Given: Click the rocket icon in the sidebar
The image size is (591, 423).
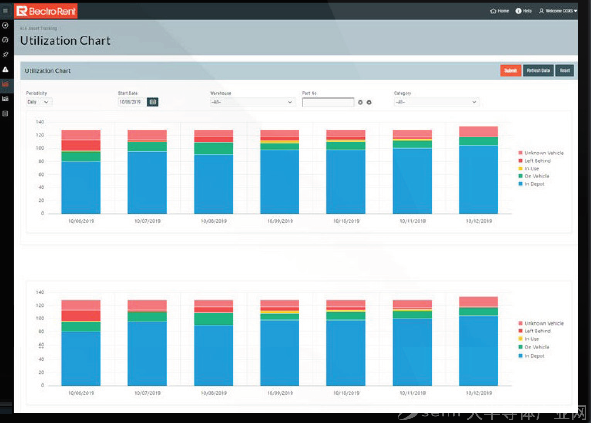Looking at the screenshot, I should point(5,55).
